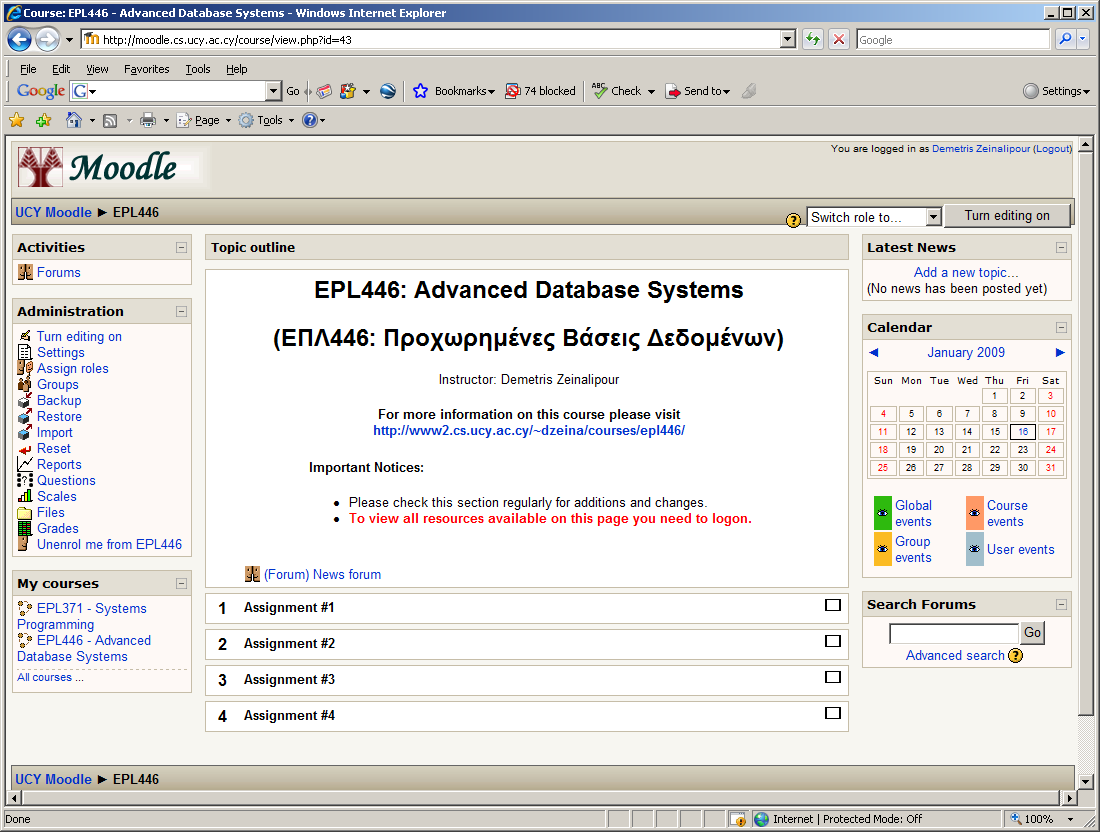Collapse the Search Forums block
The image size is (1100, 832).
pos(1061,604)
